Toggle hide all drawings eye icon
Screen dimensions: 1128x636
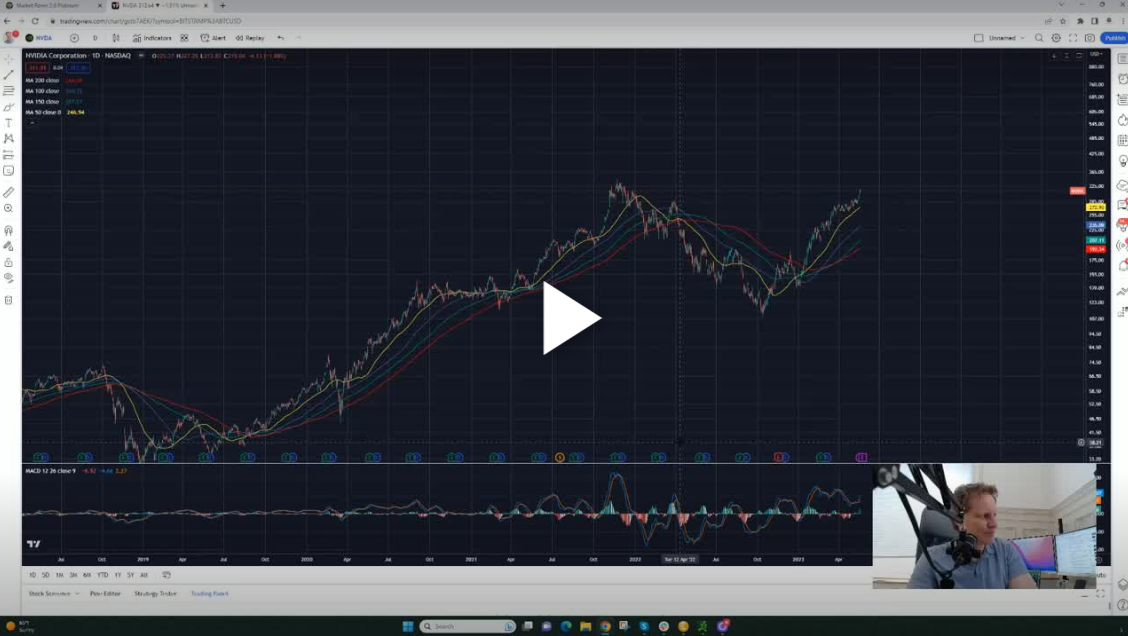click(x=9, y=278)
